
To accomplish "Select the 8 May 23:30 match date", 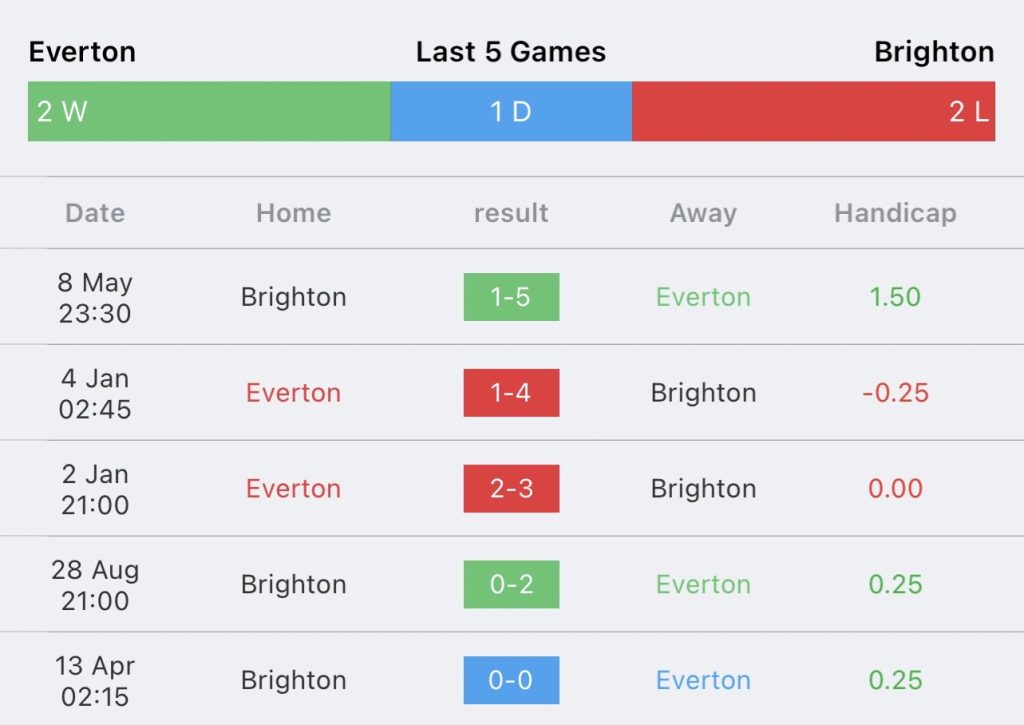I will pos(94,297).
